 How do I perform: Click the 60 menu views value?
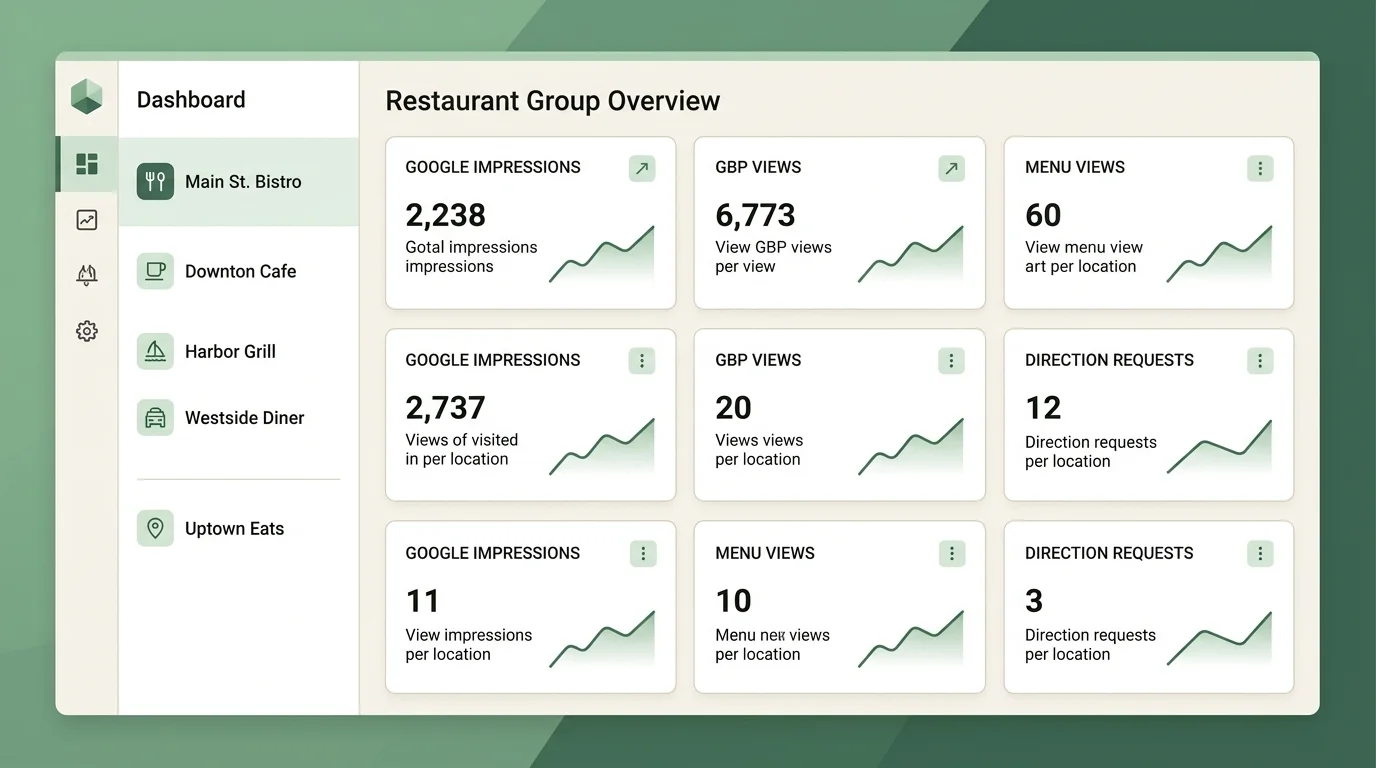click(x=1043, y=215)
